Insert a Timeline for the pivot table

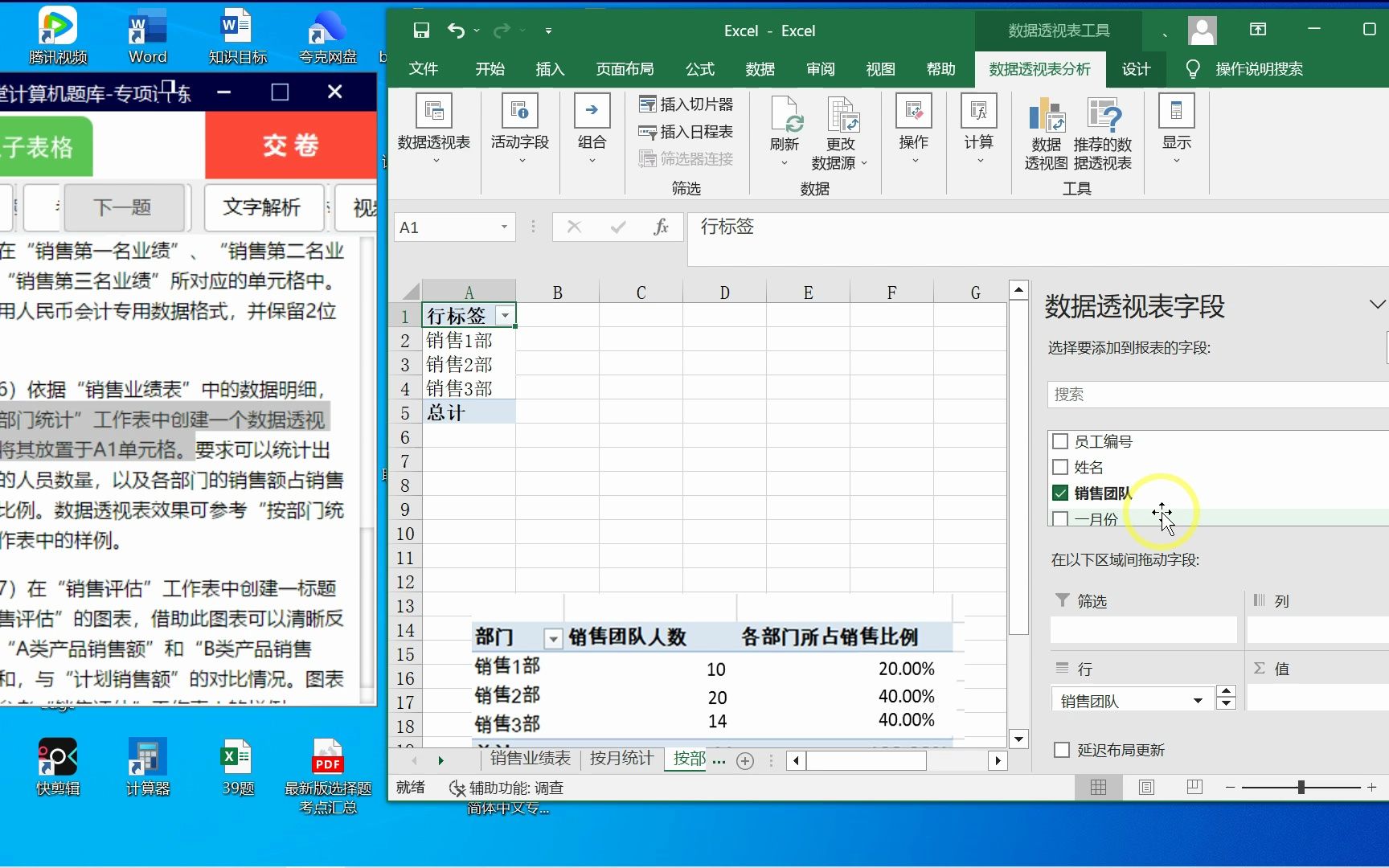tap(686, 131)
